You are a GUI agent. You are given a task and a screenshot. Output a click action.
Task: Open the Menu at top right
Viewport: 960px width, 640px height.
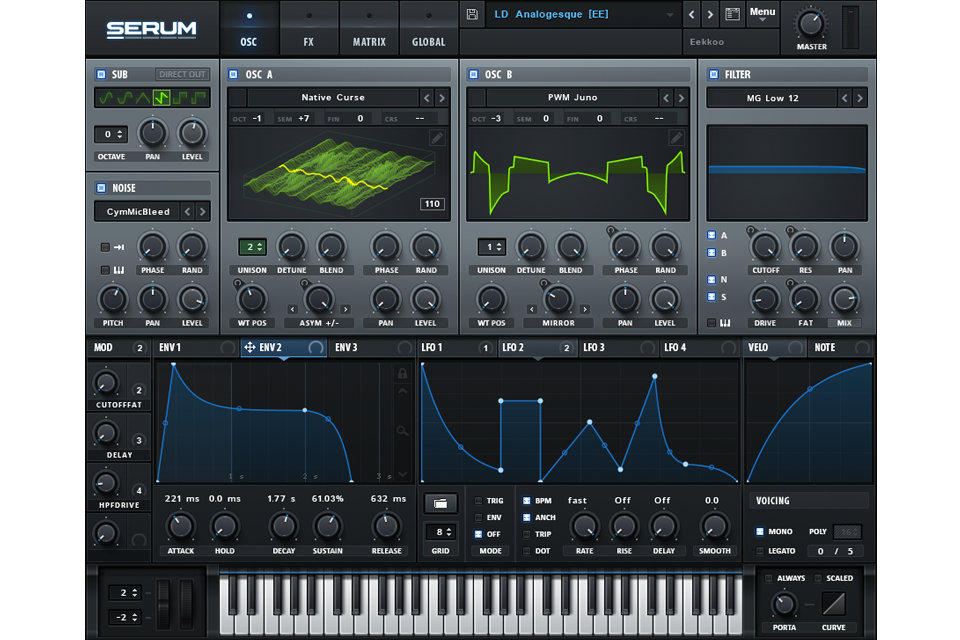763,12
